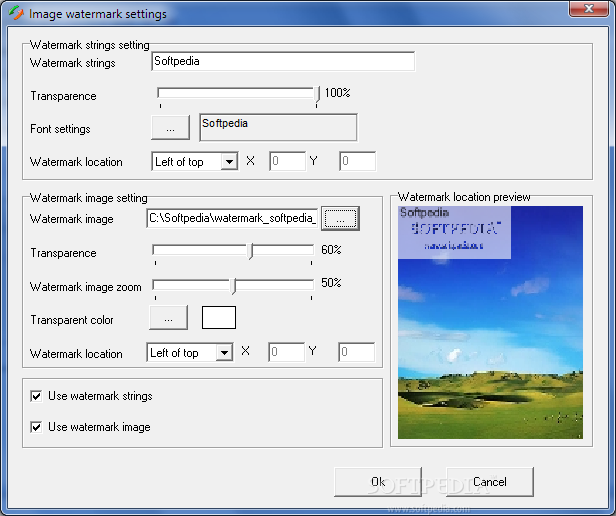Click Y field in image setting
The height and width of the screenshot is (516, 616).
[x=356, y=352]
